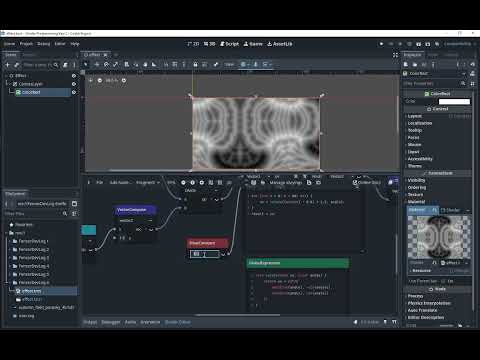Open Inspector object history list
480x360 pixels.
pyautogui.click(x=472, y=64)
